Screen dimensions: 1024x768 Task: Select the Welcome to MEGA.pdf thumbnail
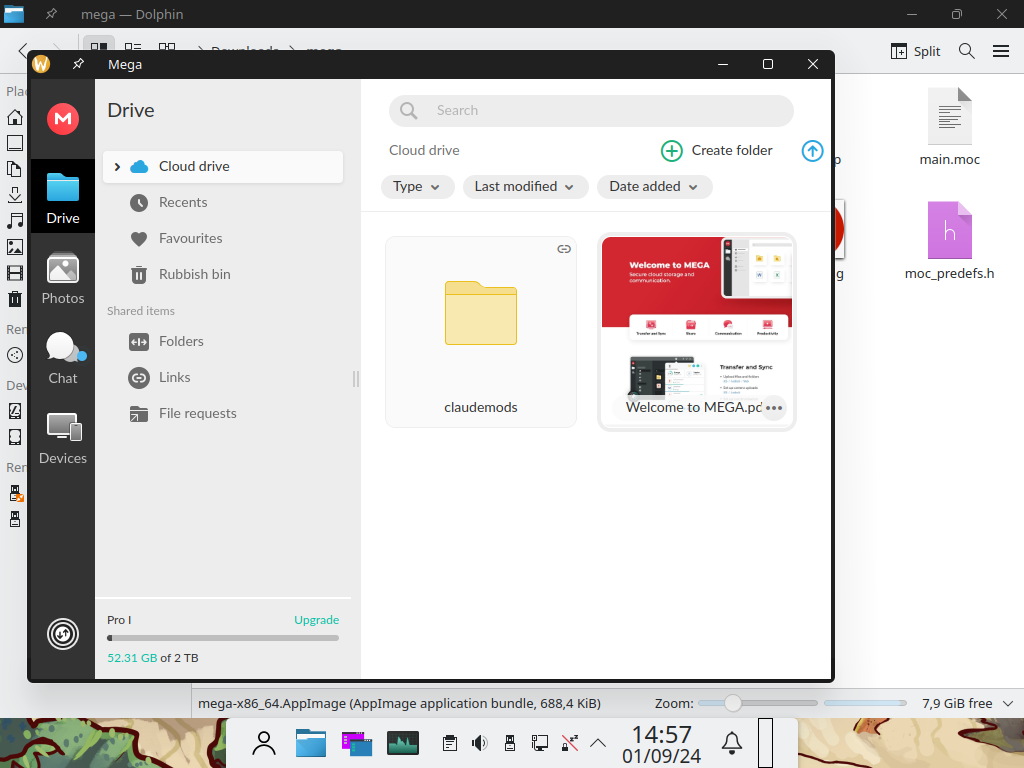click(x=697, y=332)
